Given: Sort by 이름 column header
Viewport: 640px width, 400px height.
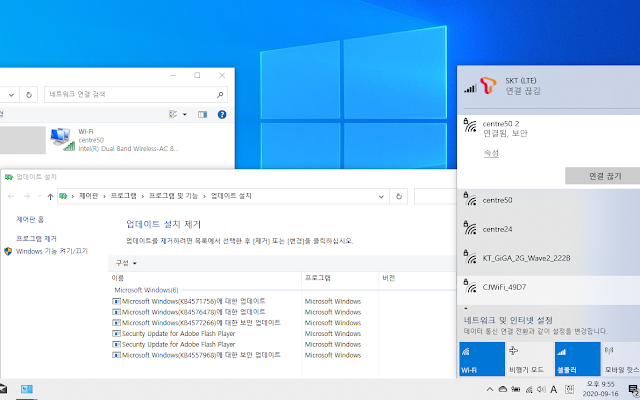Looking at the screenshot, I should point(206,278).
